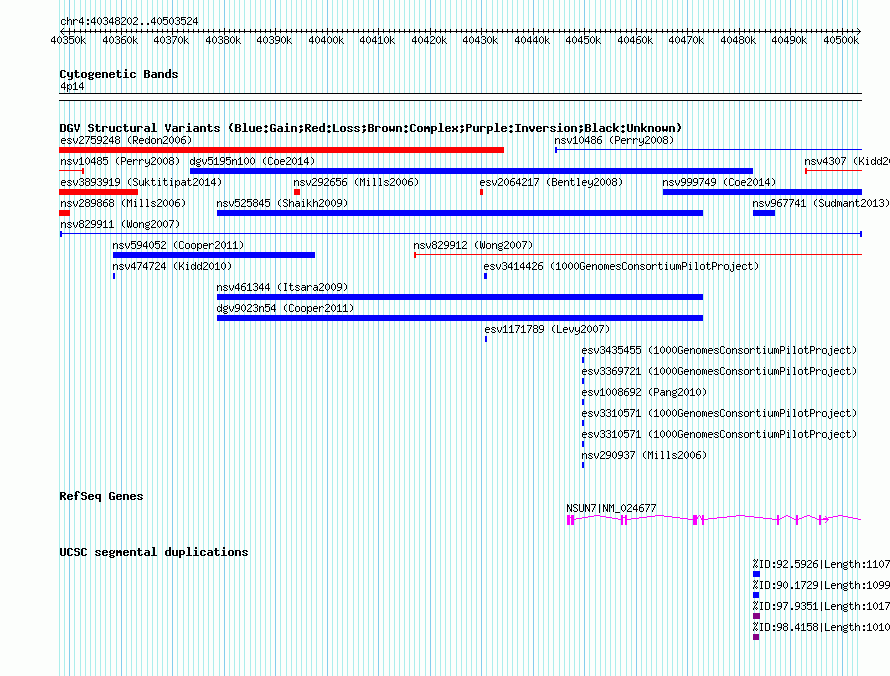Select the nsv967741 (Sudmant2013) blue bar
Viewport: 890px width, 676px height.
tap(764, 213)
